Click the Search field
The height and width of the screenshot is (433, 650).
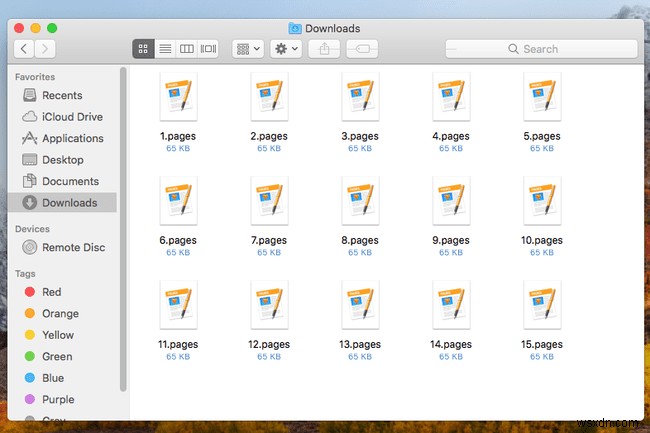[x=541, y=48]
